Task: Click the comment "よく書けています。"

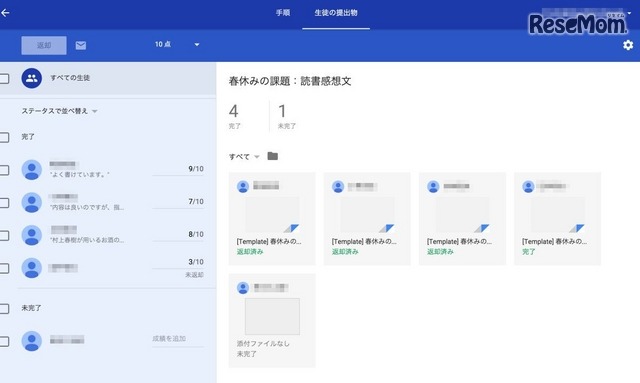Action: click(x=80, y=175)
